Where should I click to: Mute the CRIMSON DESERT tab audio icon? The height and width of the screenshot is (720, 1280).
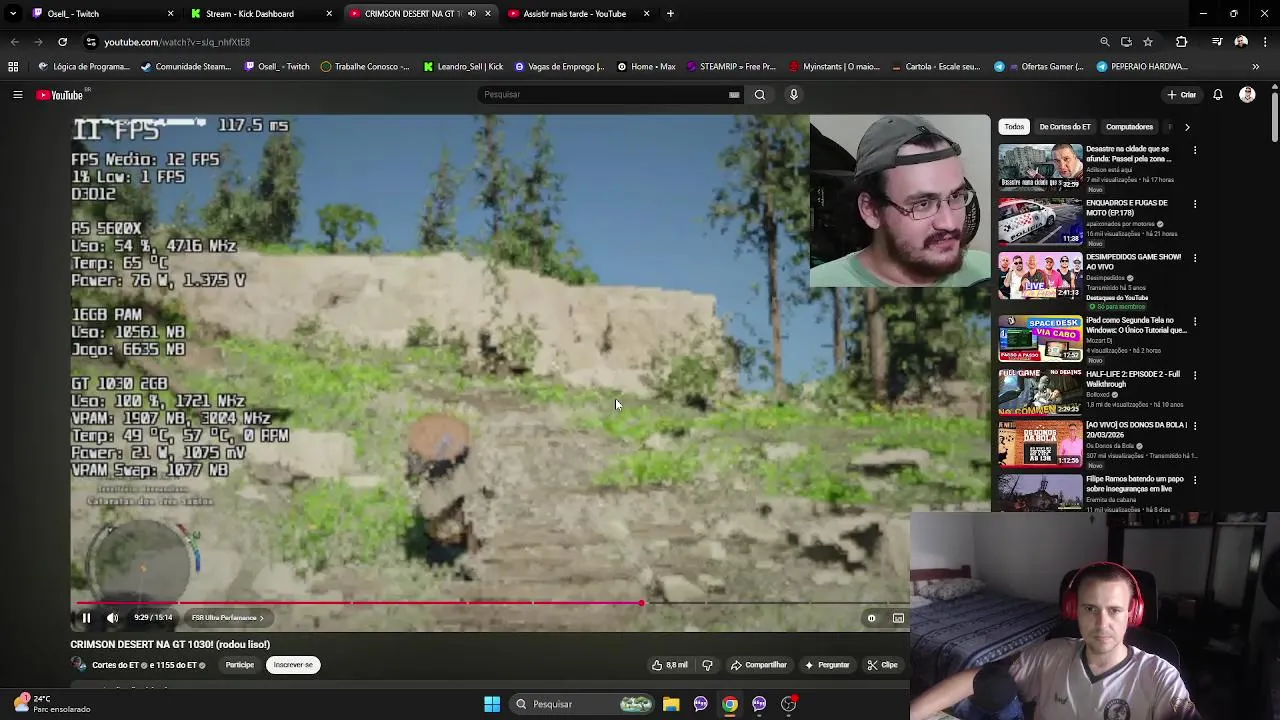(472, 14)
